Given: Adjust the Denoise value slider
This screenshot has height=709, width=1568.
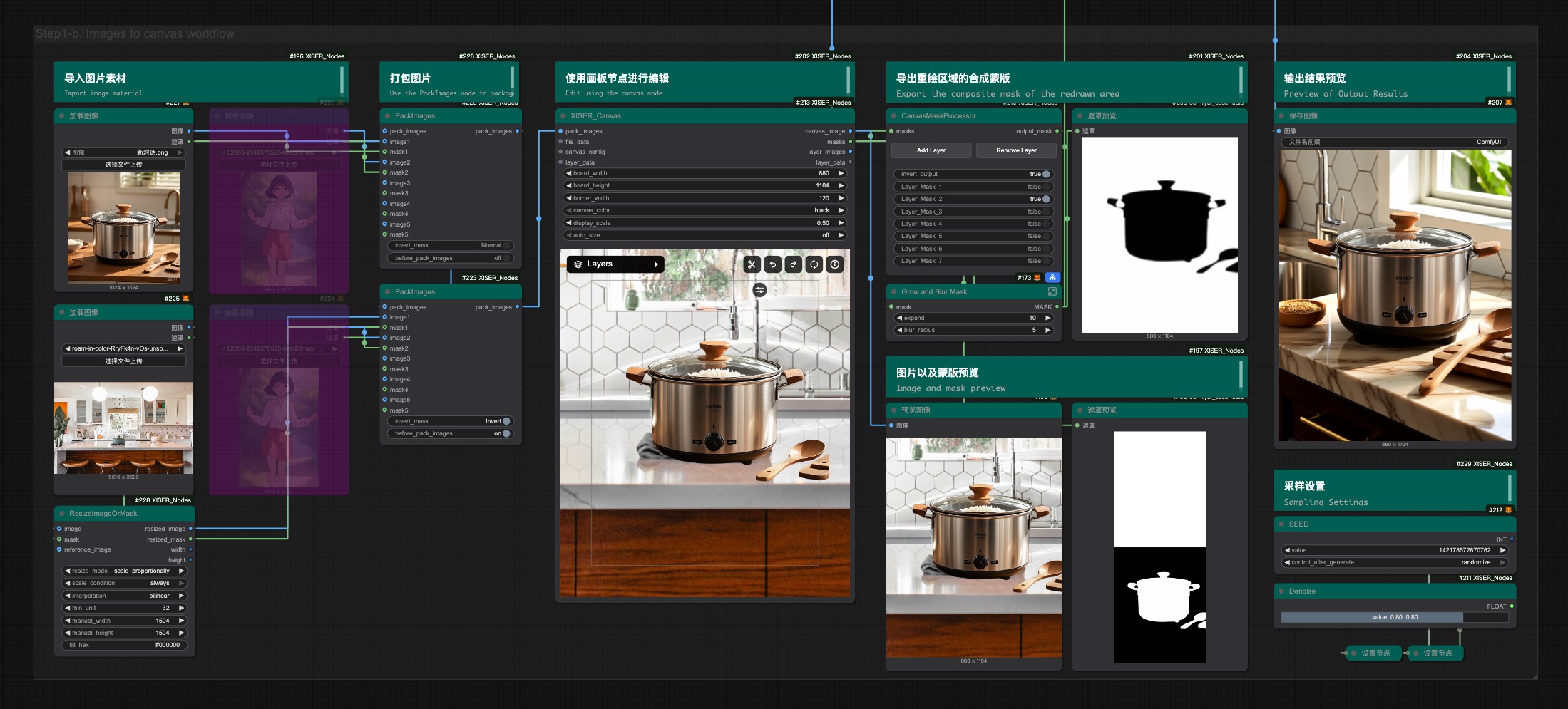Looking at the screenshot, I should pos(1395,618).
